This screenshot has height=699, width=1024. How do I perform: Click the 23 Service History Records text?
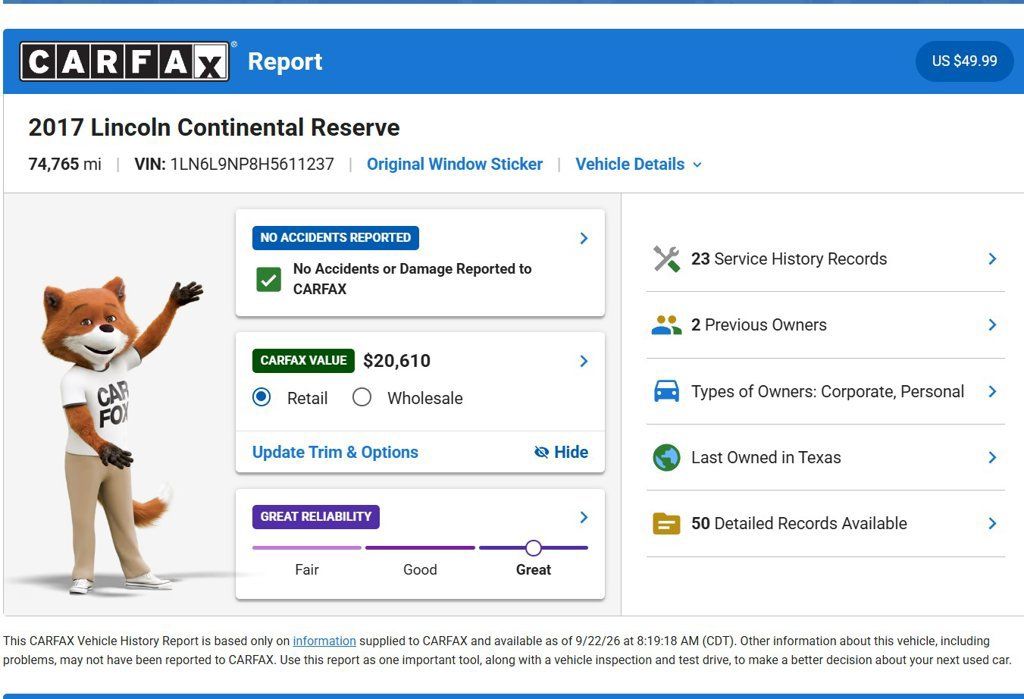(789, 259)
